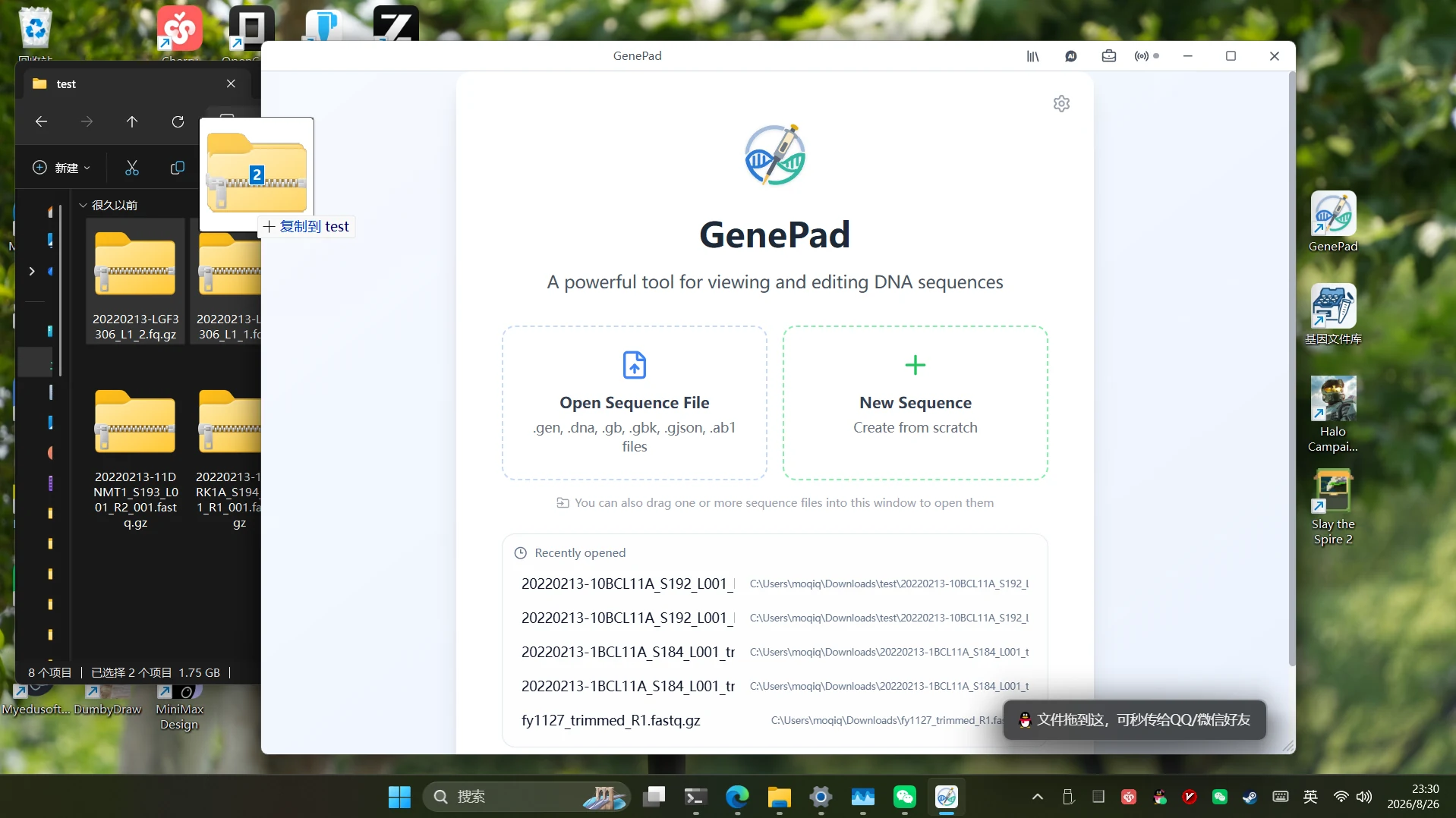Open the first recent 20220213-1BCL11A_S184_L001 entry
Screen dimensions: 1456x818
[774, 652]
